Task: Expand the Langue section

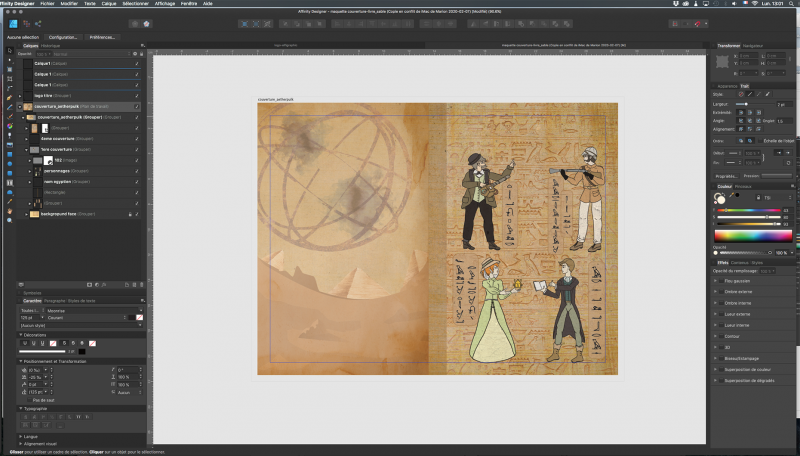Action: 21,437
